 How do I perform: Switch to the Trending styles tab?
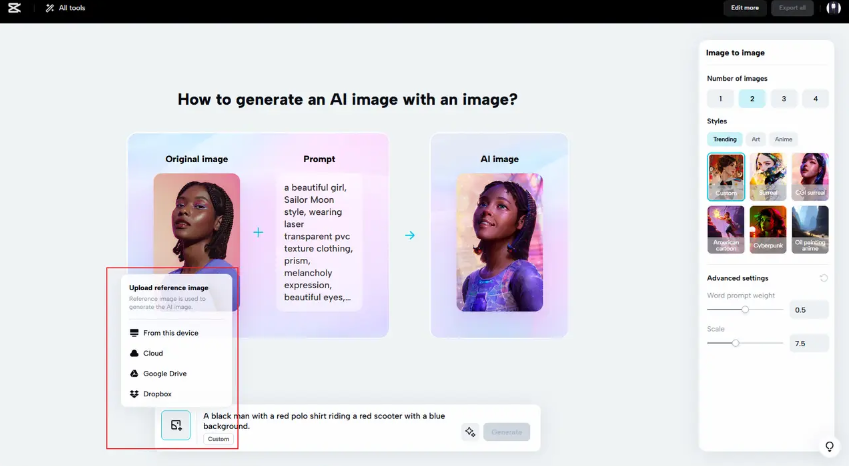[x=724, y=139]
